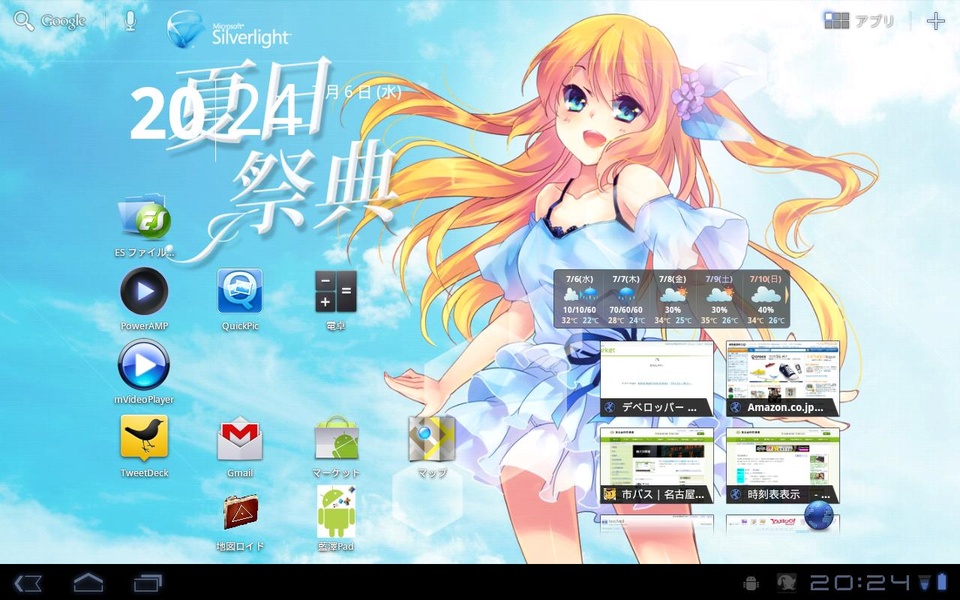Select the 7/8(金) weather forecast
Screen dimensions: 960x600
click(x=673, y=299)
